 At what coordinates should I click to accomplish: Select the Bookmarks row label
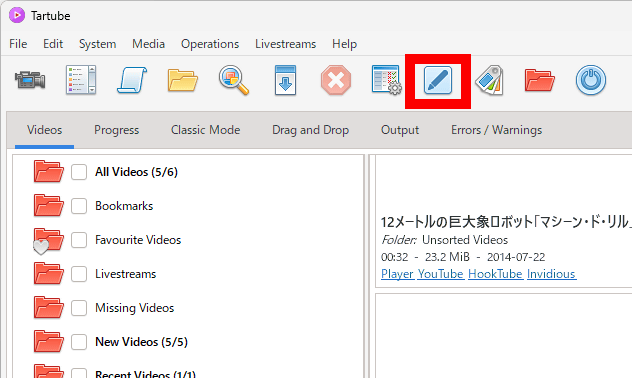tap(124, 206)
